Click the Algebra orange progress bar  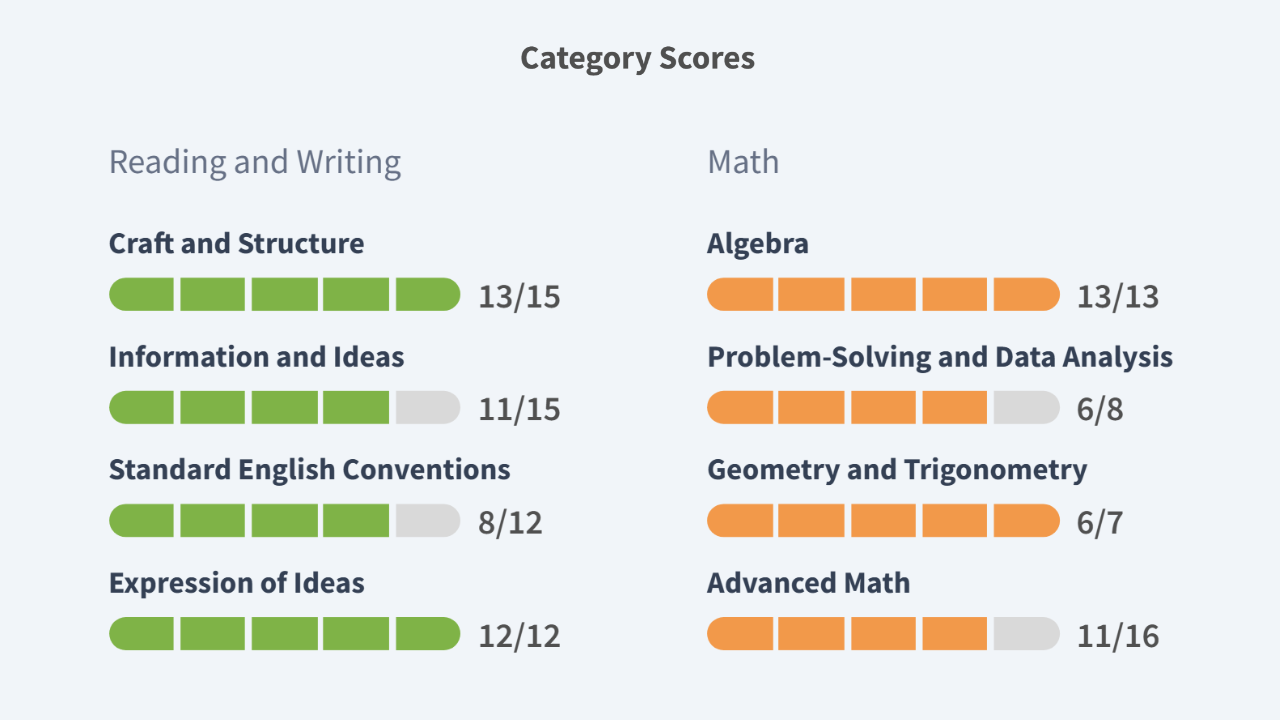tap(882, 295)
